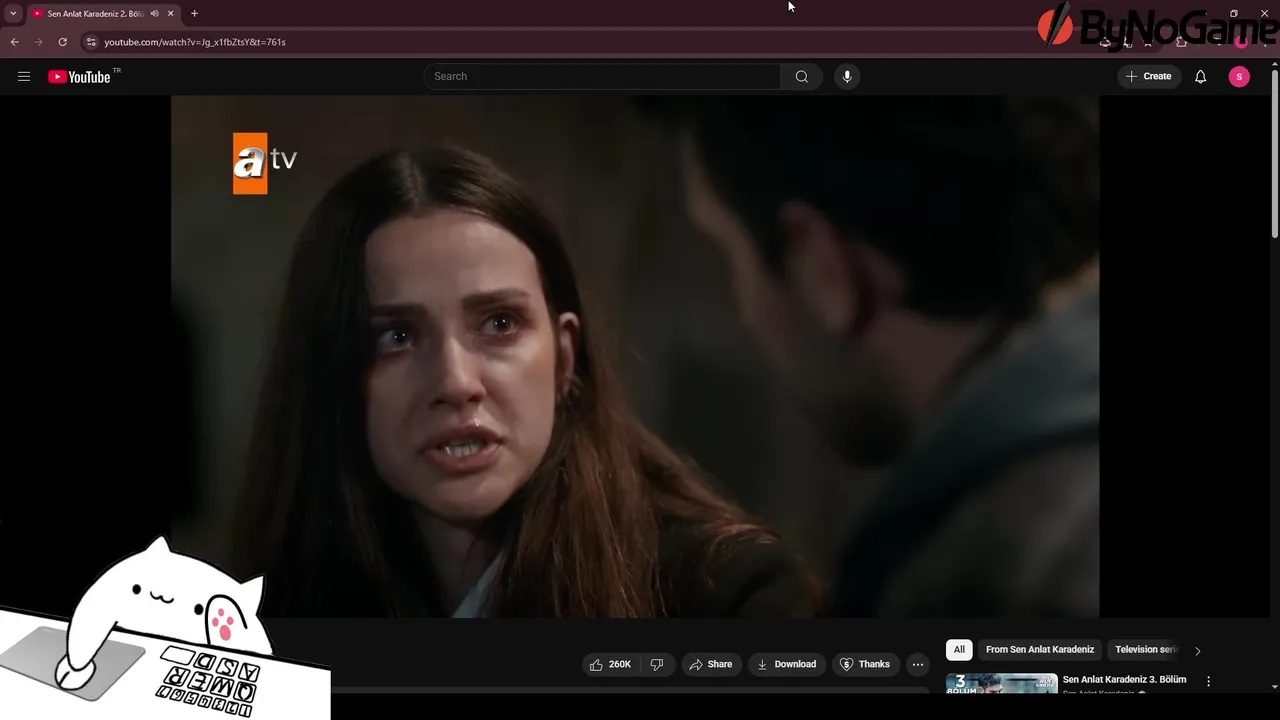Image resolution: width=1280 pixels, height=720 pixels.
Task: Open the notifications bell
Action: pos(1201,77)
